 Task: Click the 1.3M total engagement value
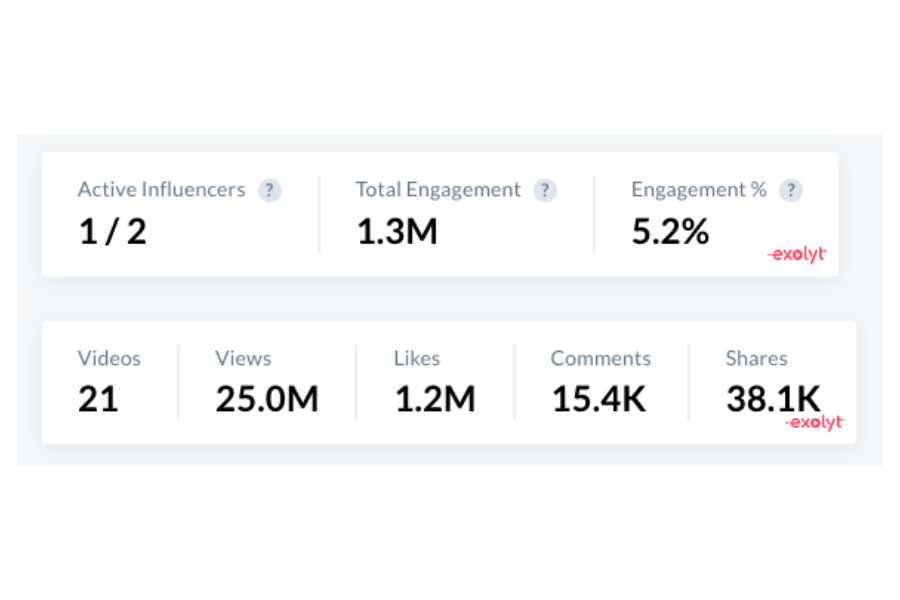[x=397, y=232]
